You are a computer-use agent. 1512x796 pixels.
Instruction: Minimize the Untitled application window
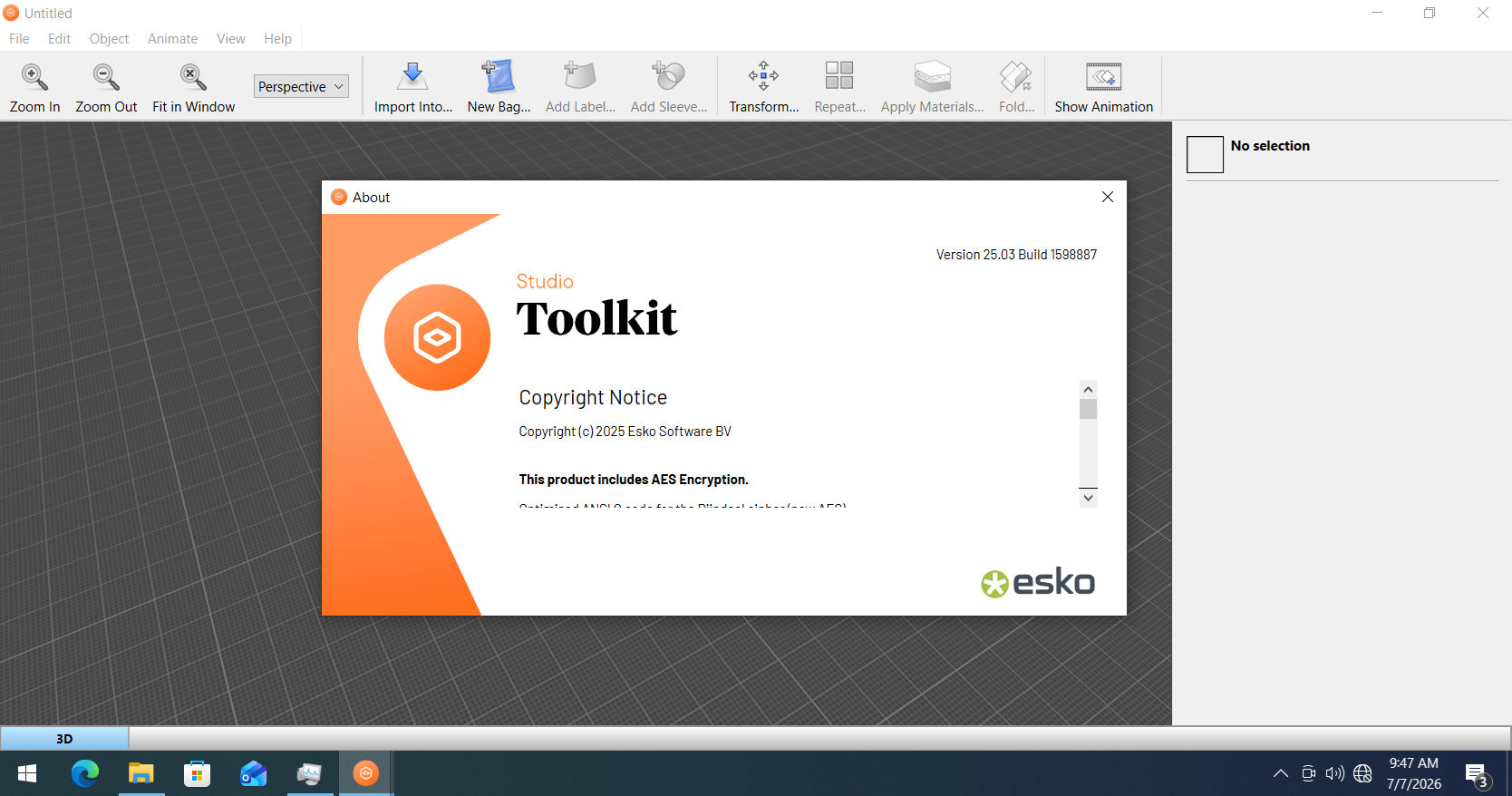click(x=1377, y=13)
